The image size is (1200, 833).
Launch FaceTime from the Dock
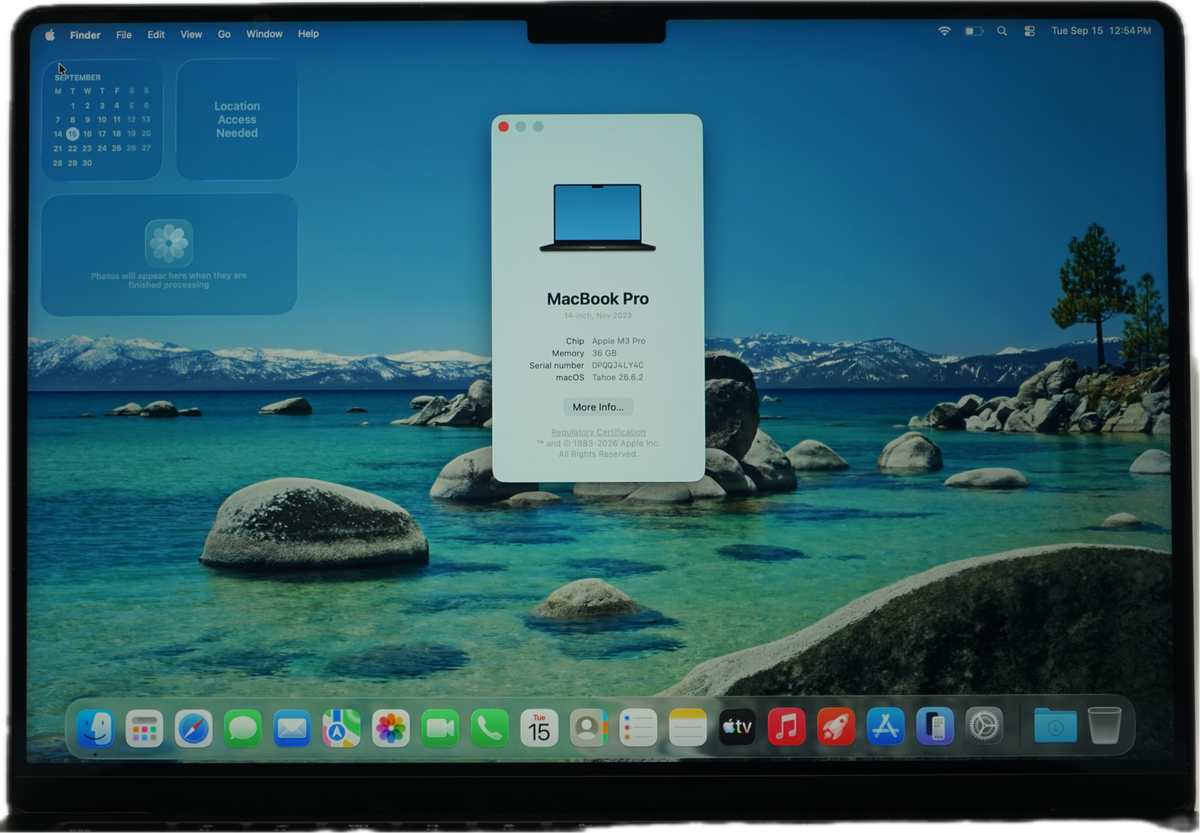tap(440, 728)
